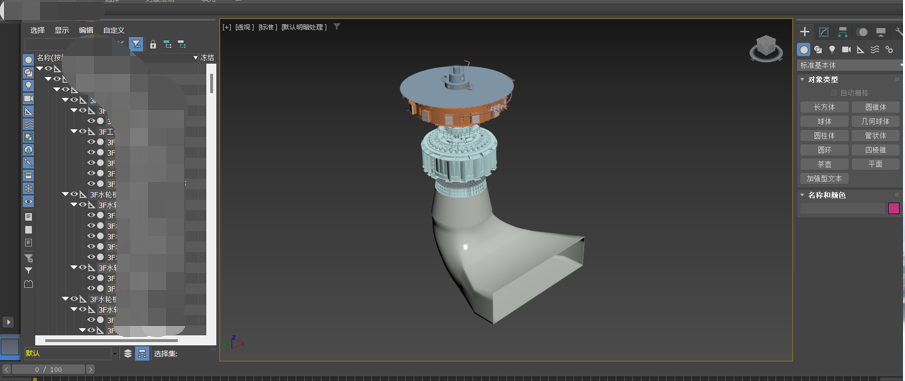Toggle cameras display filter in scene explorer
The height and width of the screenshot is (381, 905).
(x=28, y=98)
